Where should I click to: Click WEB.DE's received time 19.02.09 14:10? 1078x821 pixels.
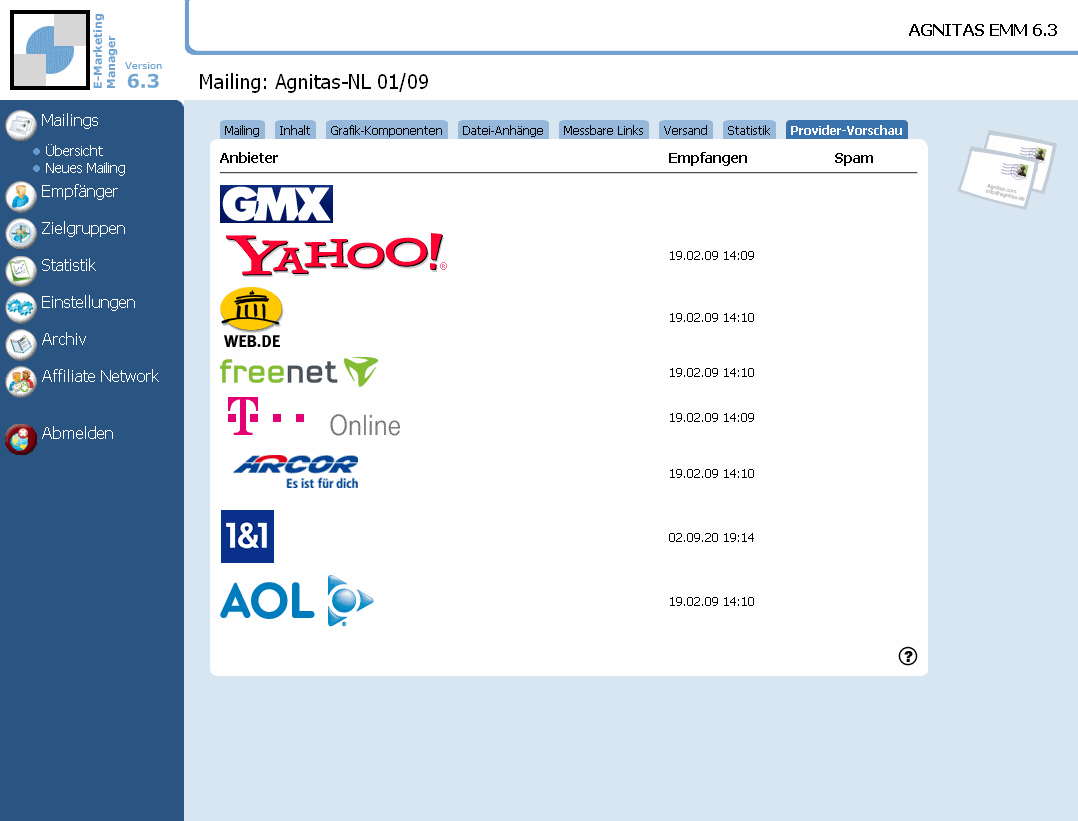coord(712,318)
